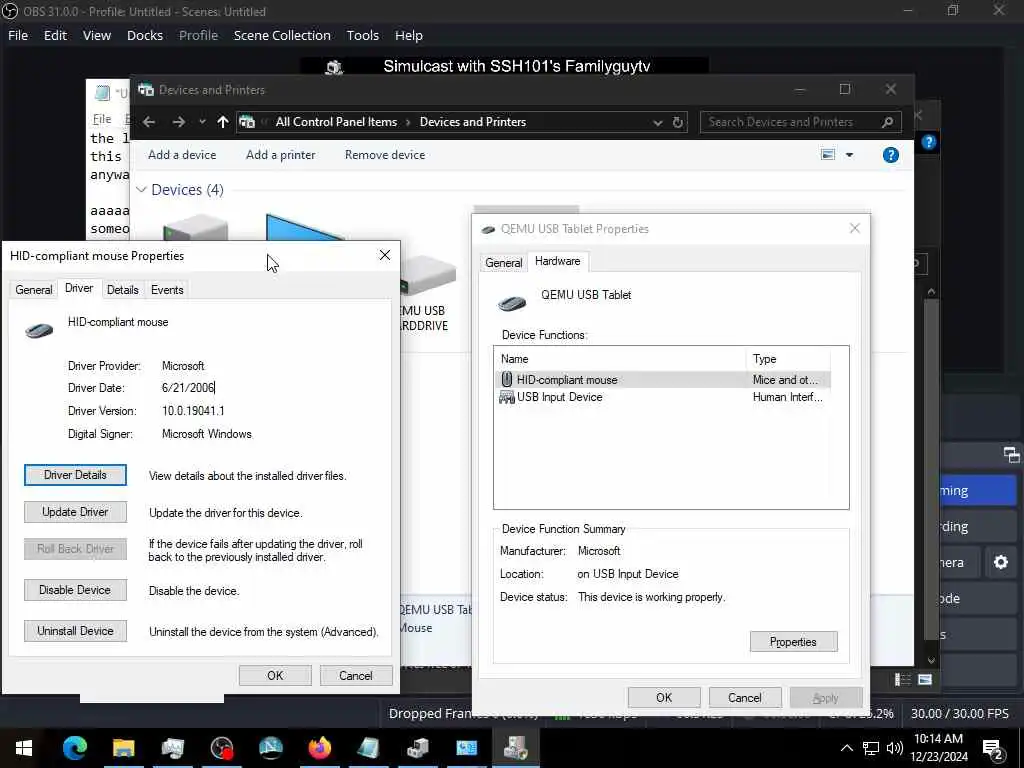1024x768 pixels.
Task: Open the OBS View menu
Action: (x=97, y=35)
